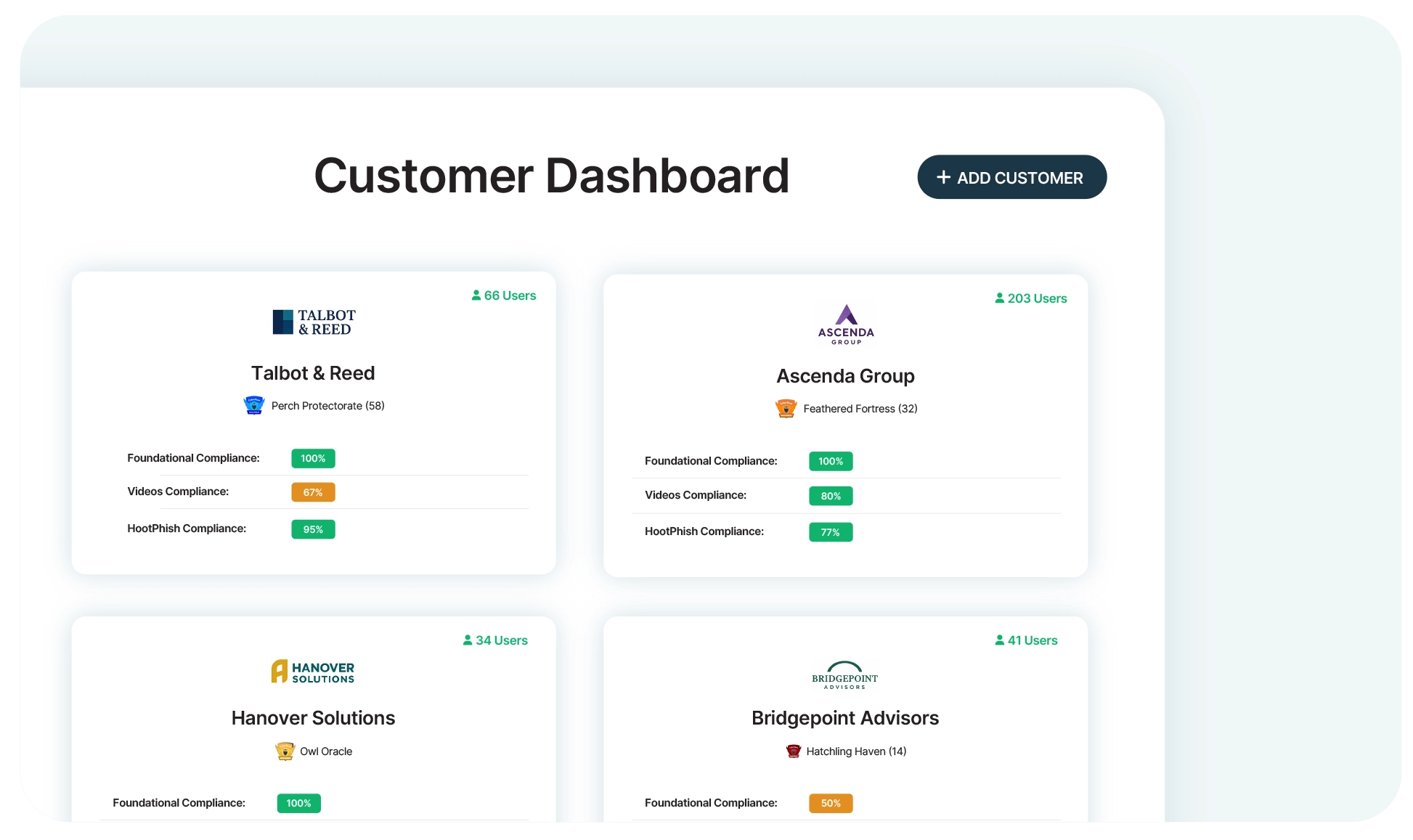Click Talbot & Reed's HootPhish Compliance label
Viewport: 1413px width, 840px height.
[187, 529]
